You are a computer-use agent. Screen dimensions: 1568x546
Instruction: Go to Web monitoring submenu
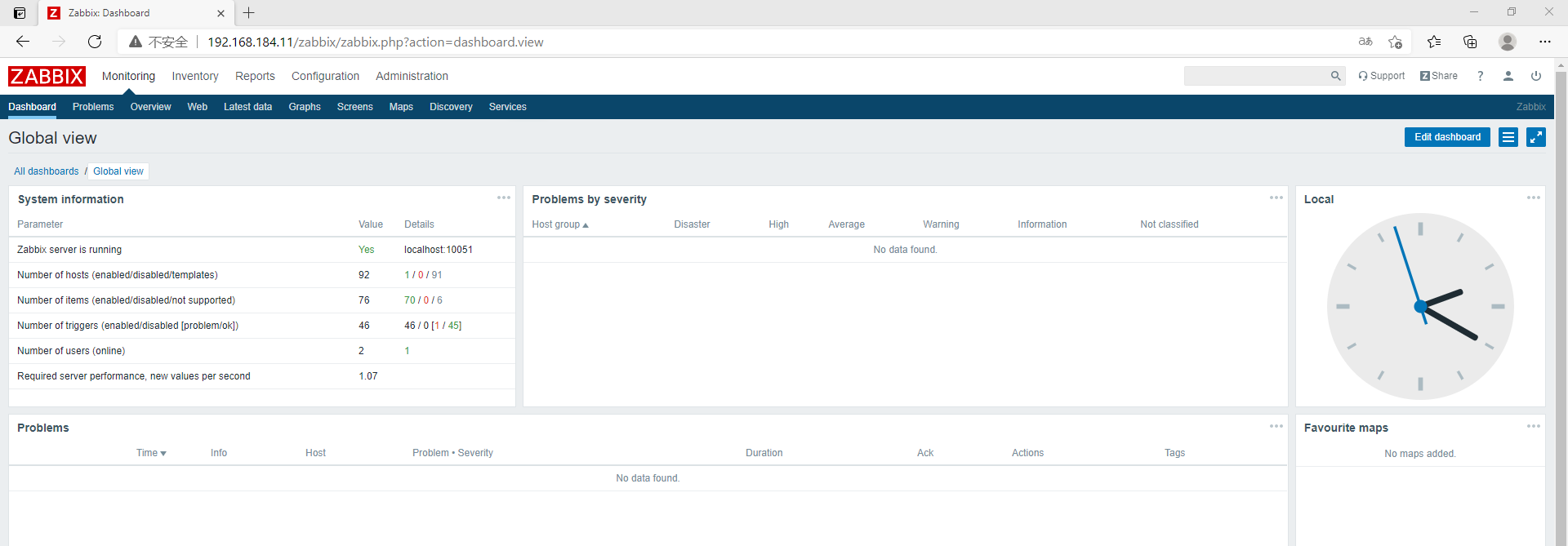tap(197, 107)
